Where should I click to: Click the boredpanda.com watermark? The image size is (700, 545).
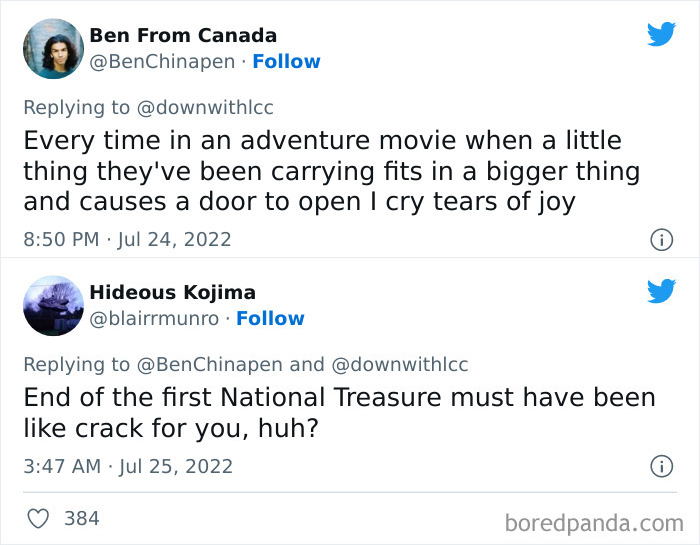point(594,521)
